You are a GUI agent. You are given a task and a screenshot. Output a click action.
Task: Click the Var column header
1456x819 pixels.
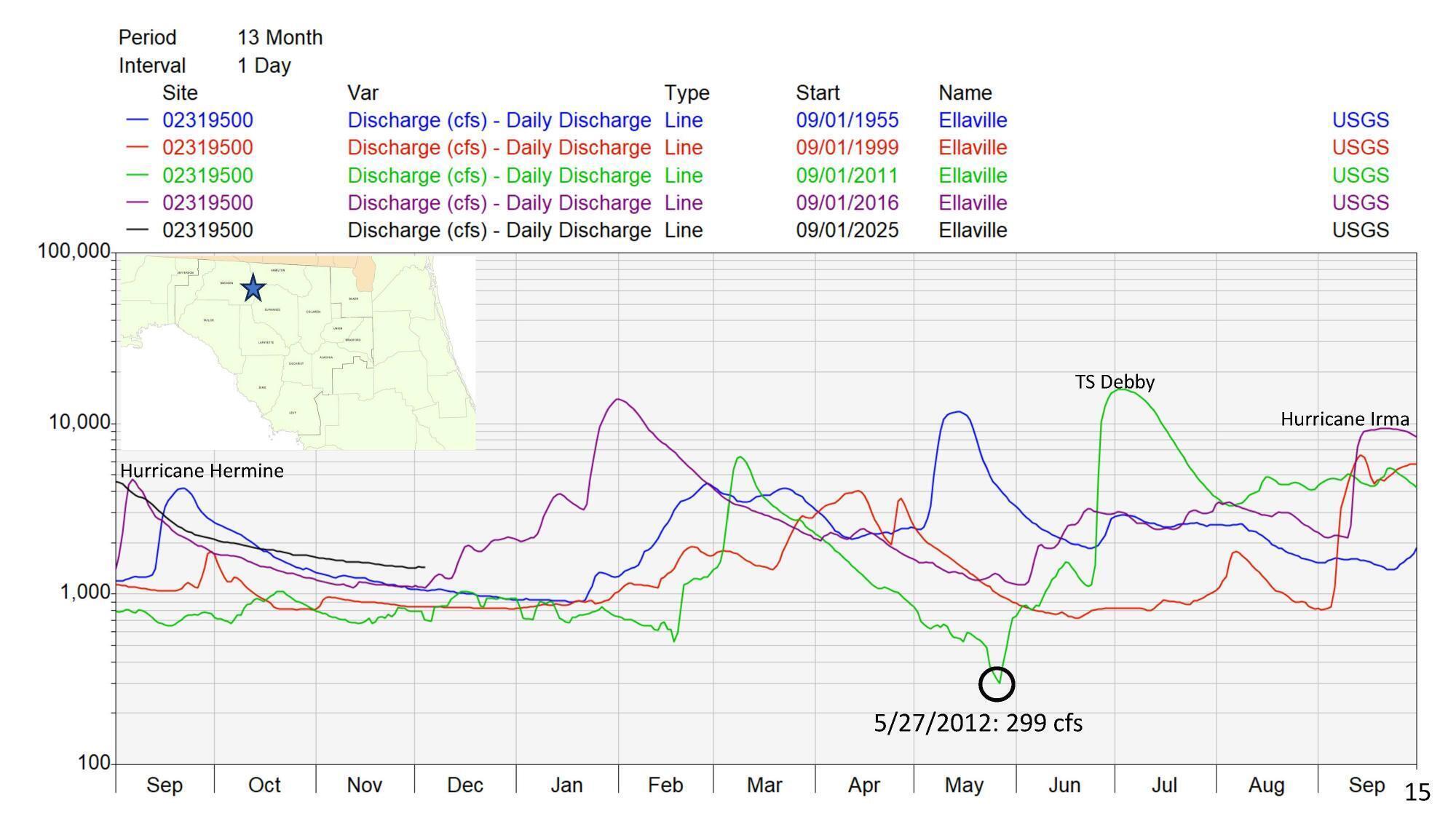pos(363,93)
